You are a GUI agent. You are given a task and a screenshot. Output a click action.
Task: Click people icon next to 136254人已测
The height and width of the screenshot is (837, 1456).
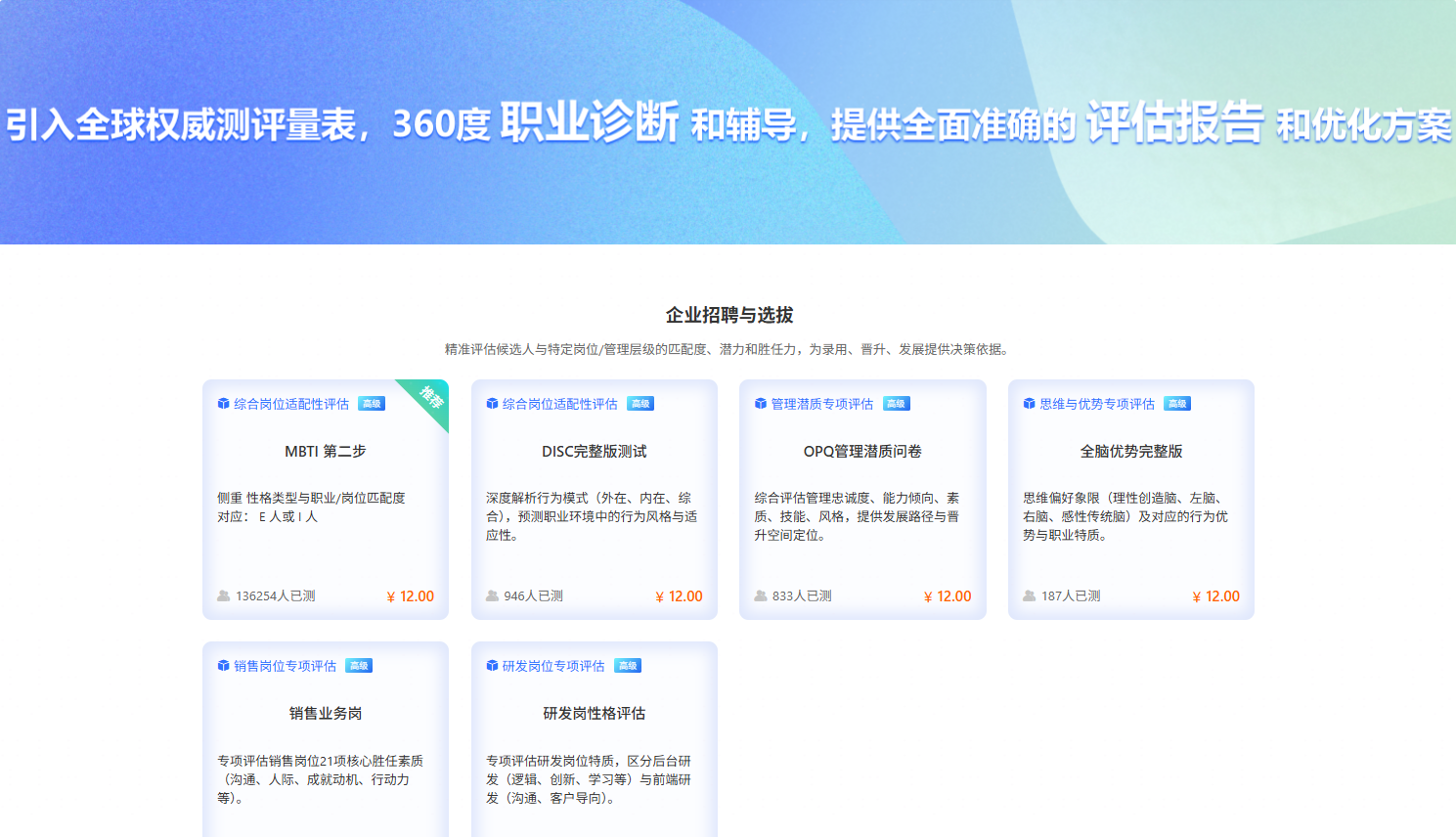coord(224,596)
